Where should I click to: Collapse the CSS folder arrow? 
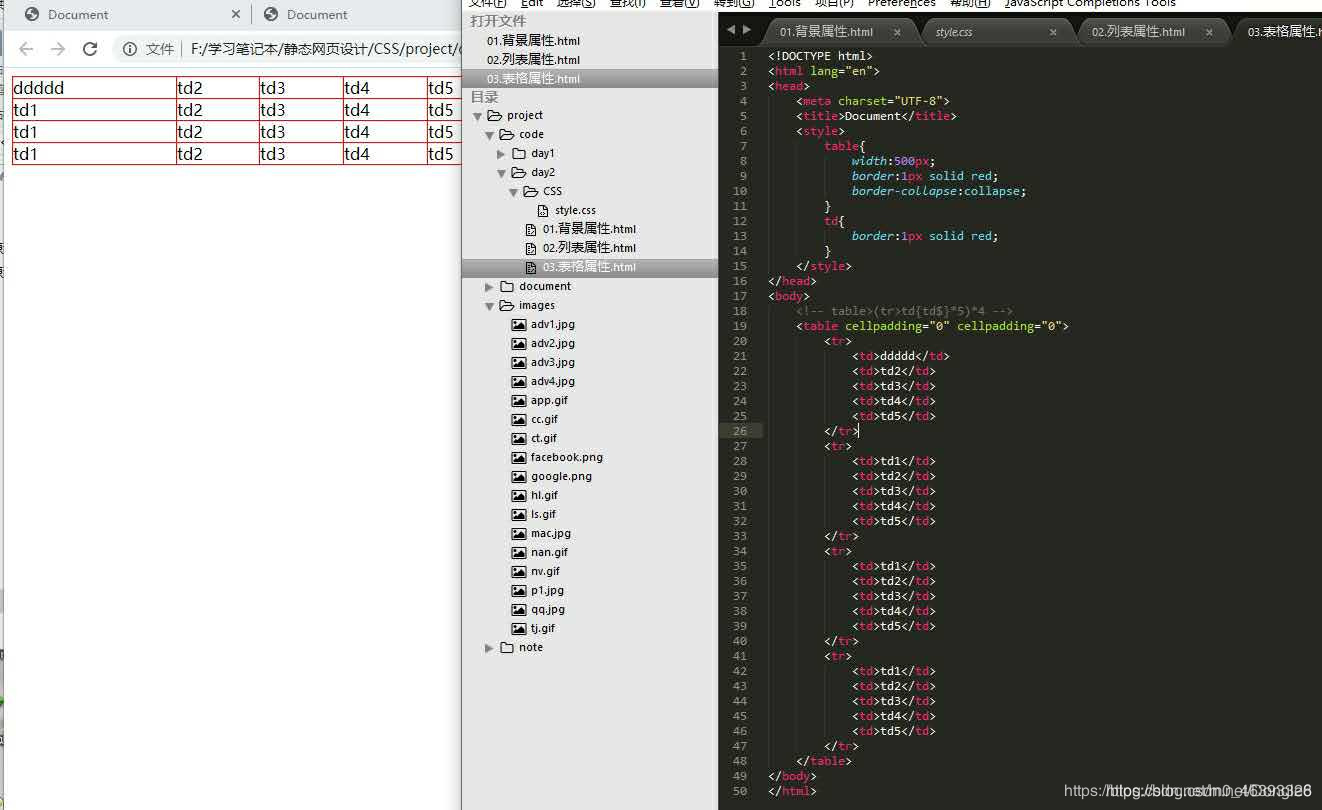coord(514,192)
